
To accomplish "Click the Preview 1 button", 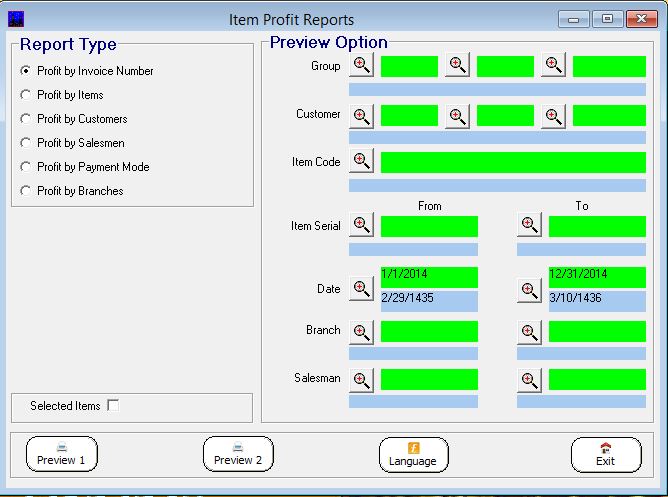I will pyautogui.click(x=61, y=454).
